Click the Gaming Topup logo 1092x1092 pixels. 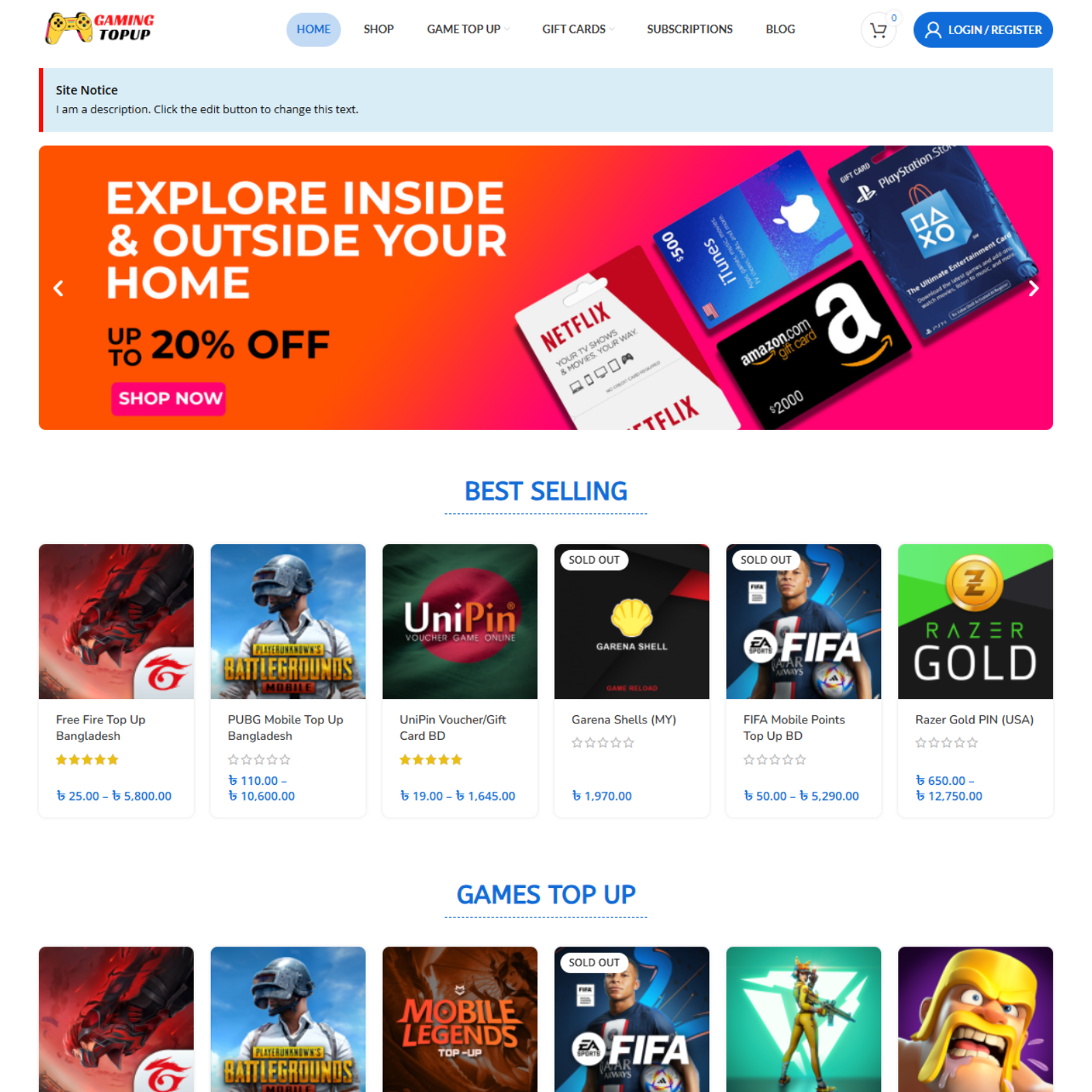click(x=100, y=29)
